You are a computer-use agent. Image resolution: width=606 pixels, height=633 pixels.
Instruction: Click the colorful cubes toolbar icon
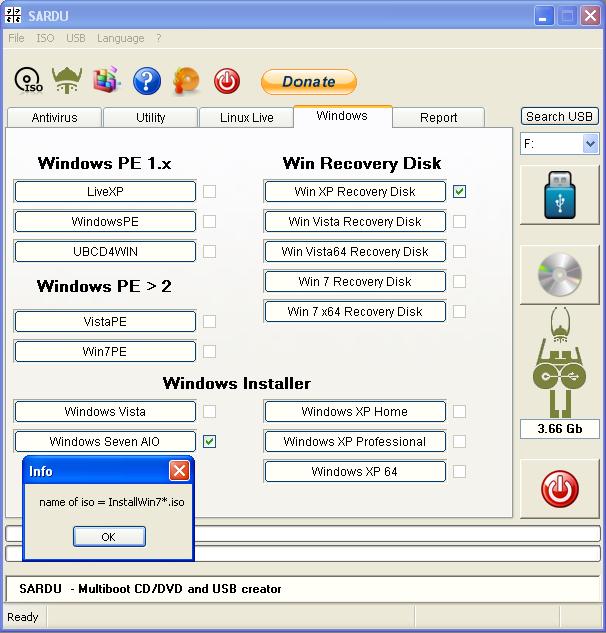(107, 80)
